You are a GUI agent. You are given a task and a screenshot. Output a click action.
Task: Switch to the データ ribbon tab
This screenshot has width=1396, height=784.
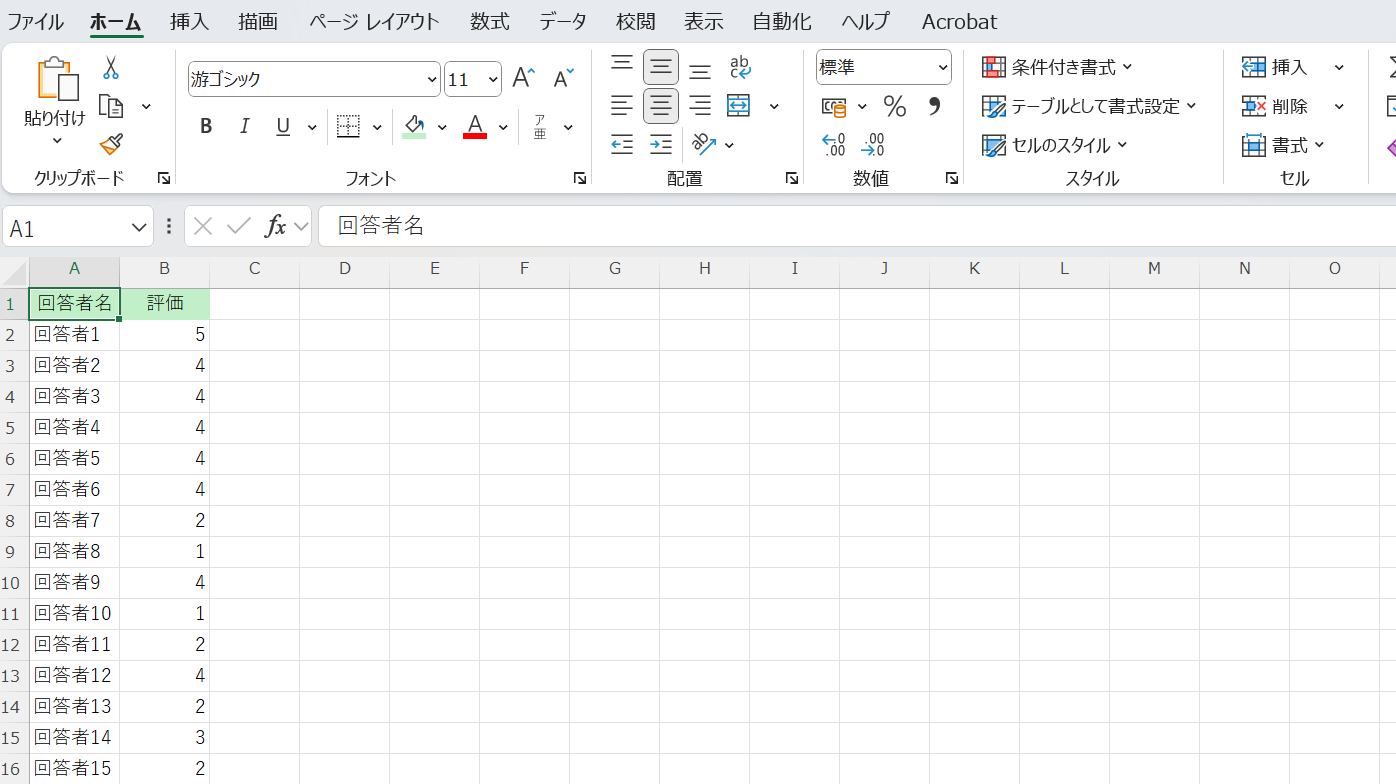pyautogui.click(x=563, y=22)
